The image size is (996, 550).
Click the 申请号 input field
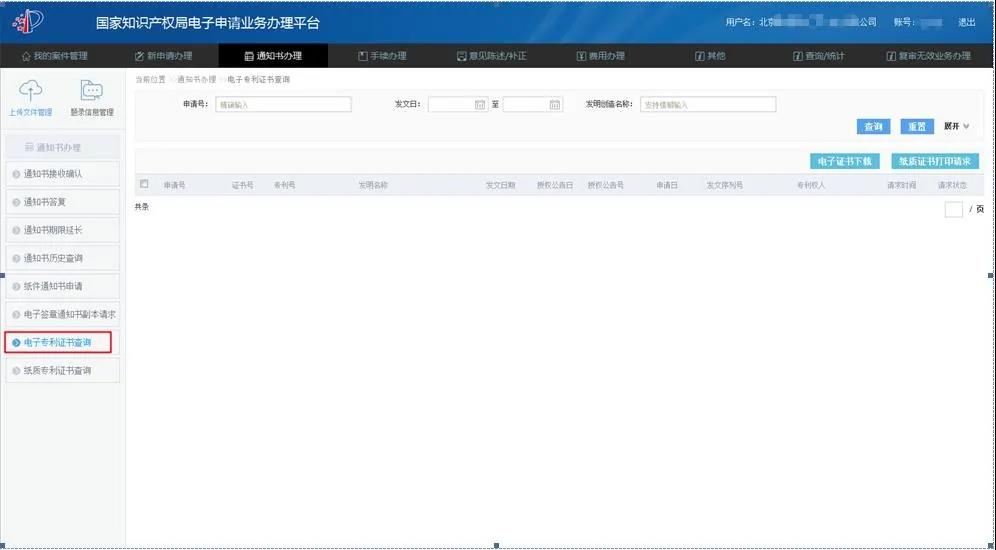[283, 104]
